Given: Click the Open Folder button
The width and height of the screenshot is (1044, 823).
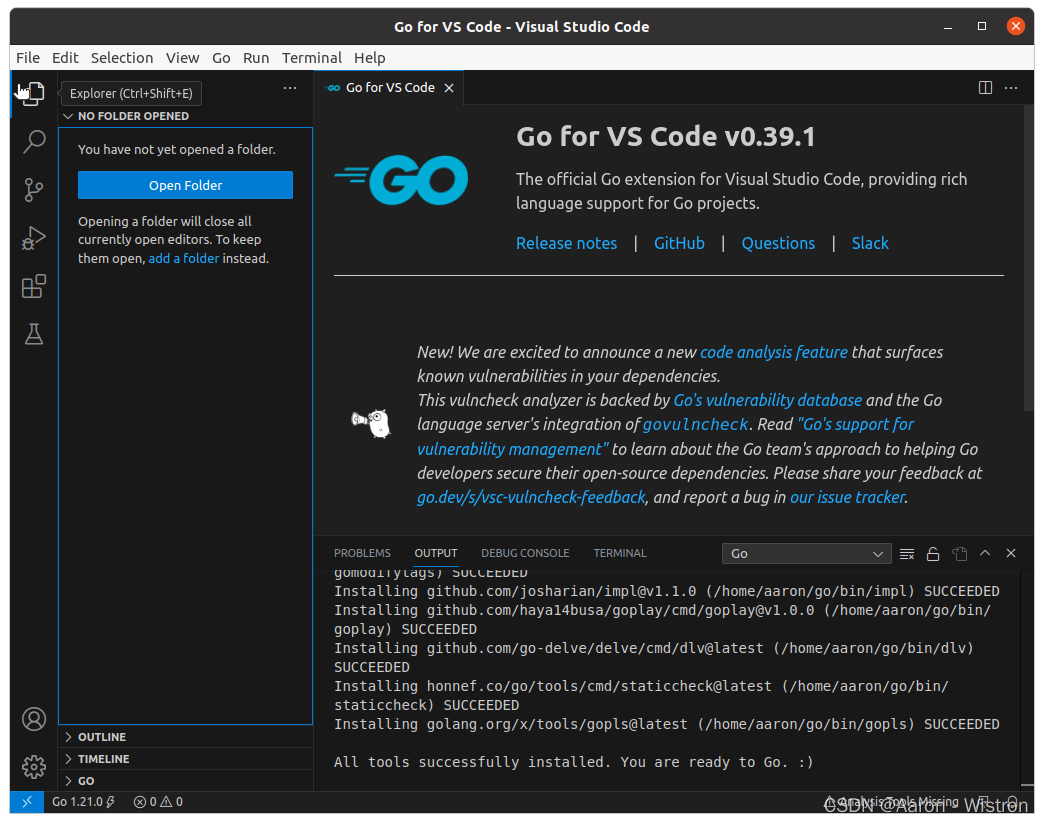Looking at the screenshot, I should point(185,185).
